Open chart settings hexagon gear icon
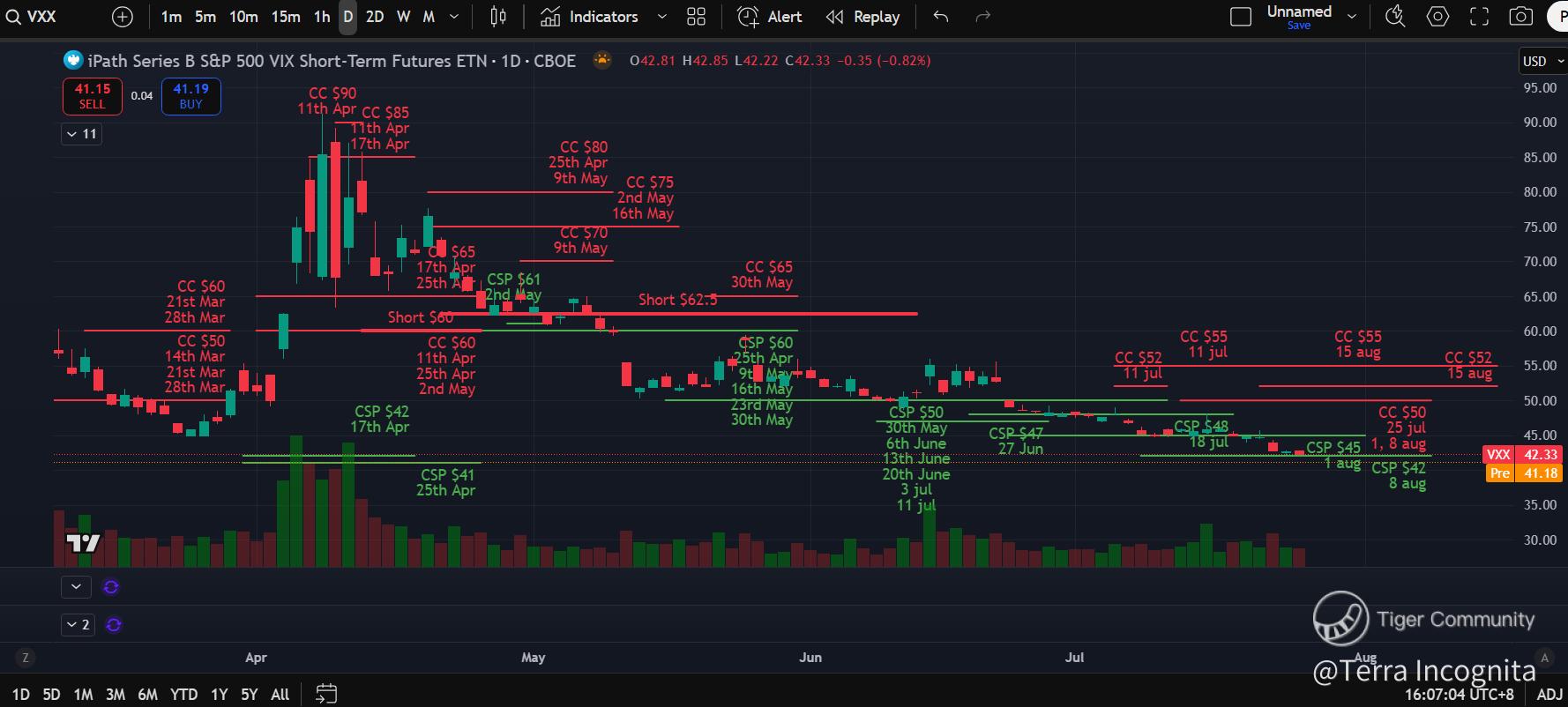1568x707 pixels. point(1437,17)
